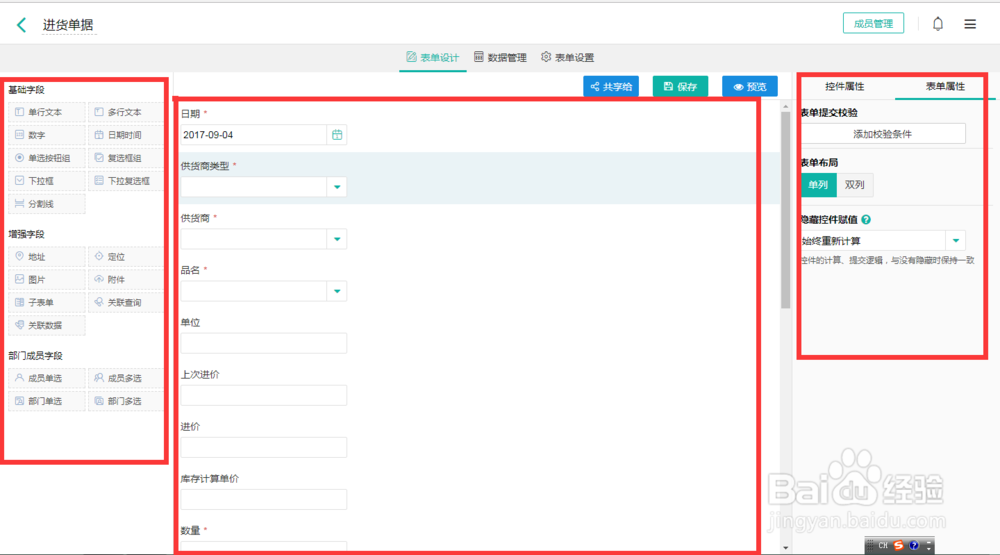The height and width of the screenshot is (555, 1000).
Task: Add a 图片 field
Action: point(47,280)
